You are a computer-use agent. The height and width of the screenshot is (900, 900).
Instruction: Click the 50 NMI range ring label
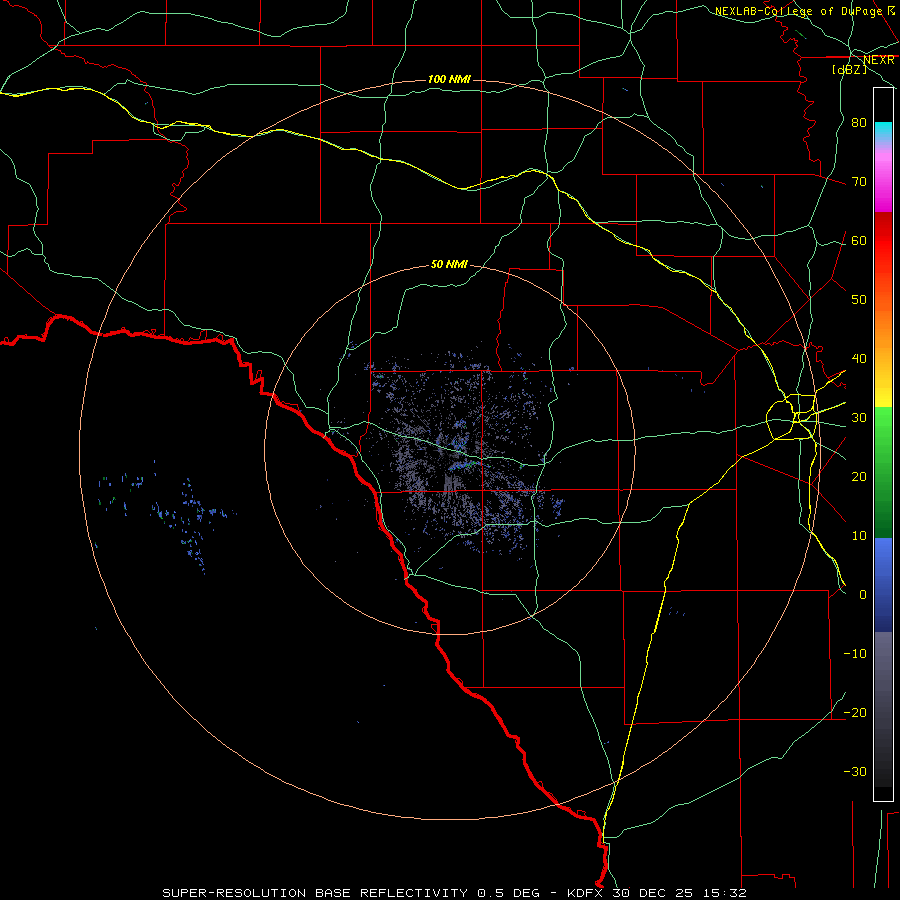tap(449, 264)
